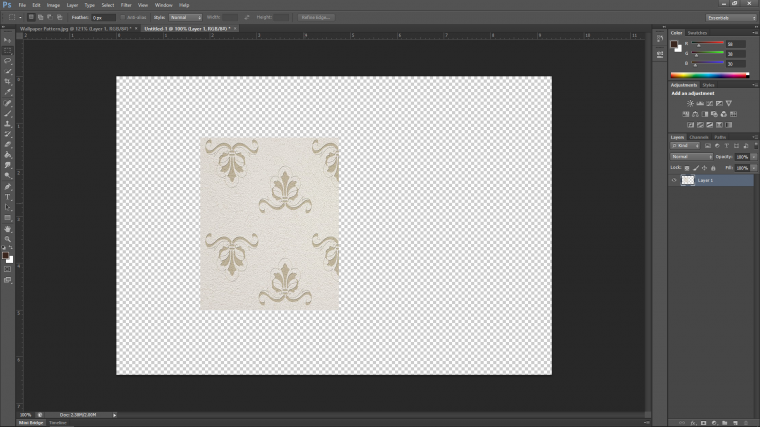
Task: Toggle visibility of Layer 1
Action: point(674,180)
